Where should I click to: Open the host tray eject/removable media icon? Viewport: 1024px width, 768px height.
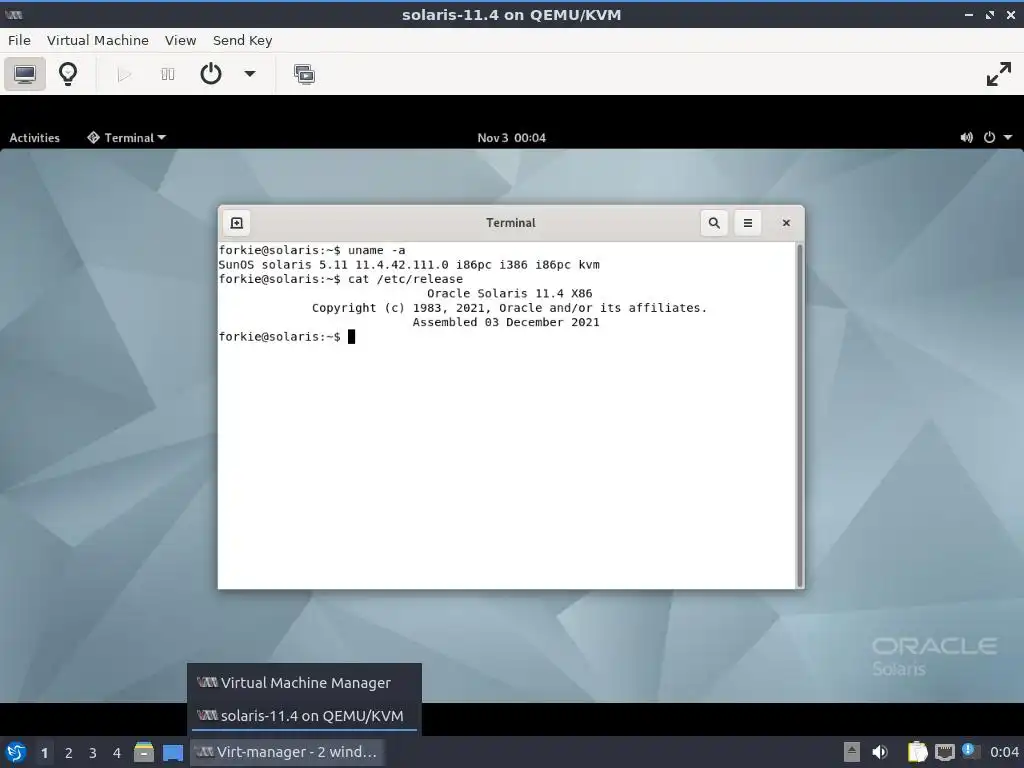852,752
